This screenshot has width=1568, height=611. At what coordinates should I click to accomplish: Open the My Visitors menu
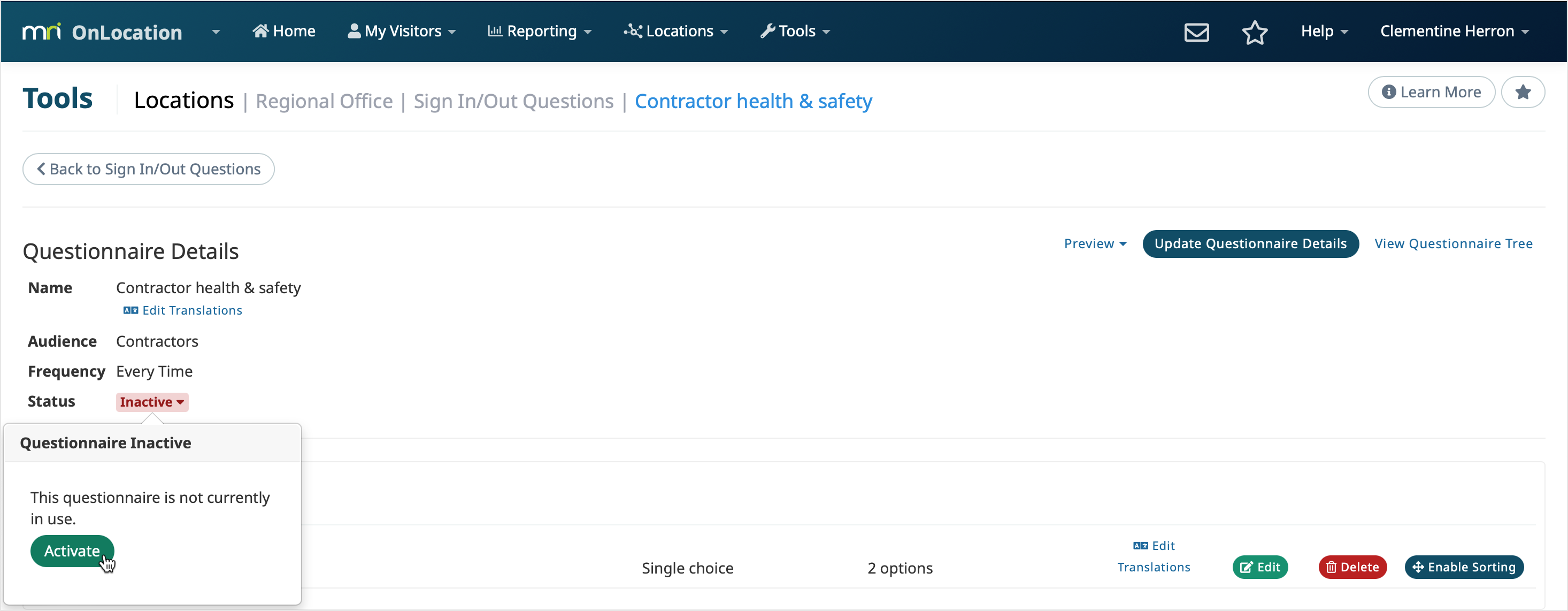click(401, 31)
